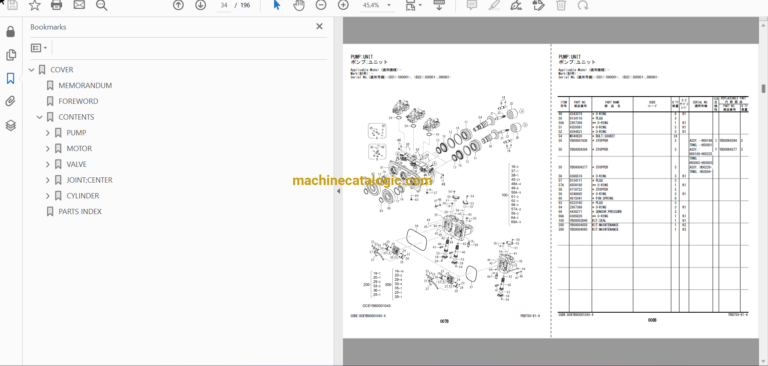Select the highlight text pen icon
The height and width of the screenshot is (366, 768).
[494, 5]
